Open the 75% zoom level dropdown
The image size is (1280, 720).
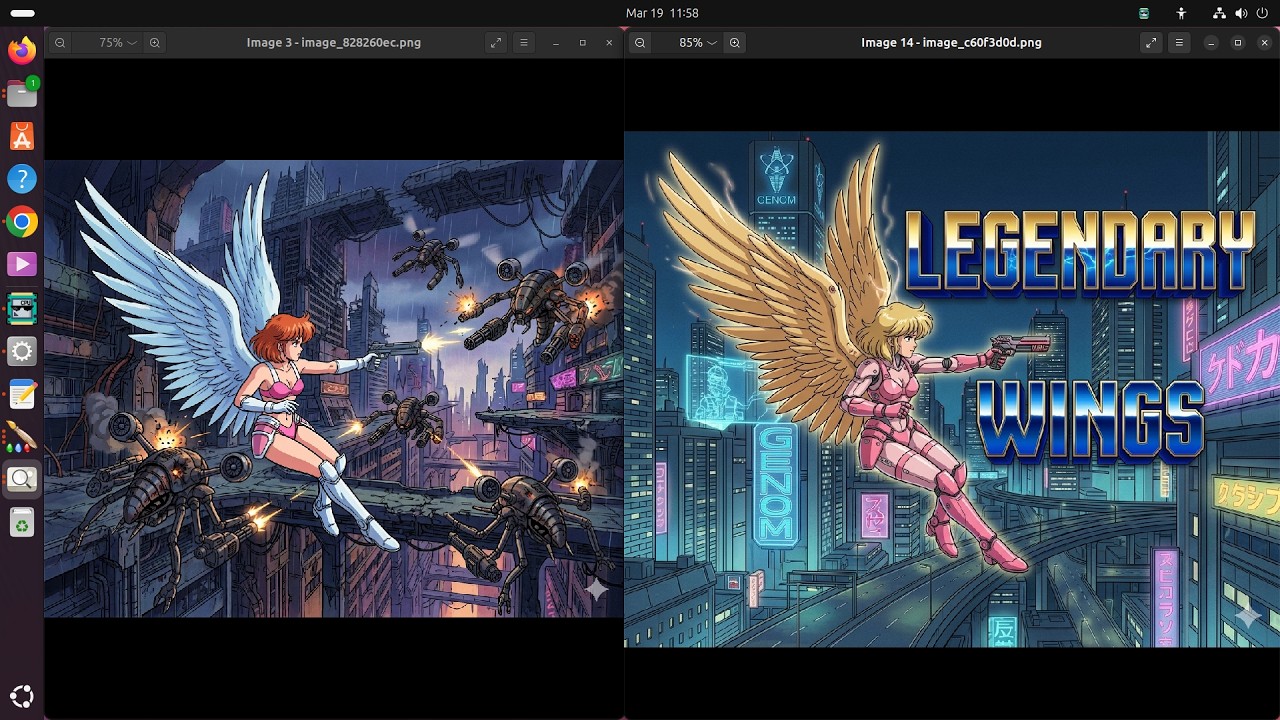(x=117, y=43)
